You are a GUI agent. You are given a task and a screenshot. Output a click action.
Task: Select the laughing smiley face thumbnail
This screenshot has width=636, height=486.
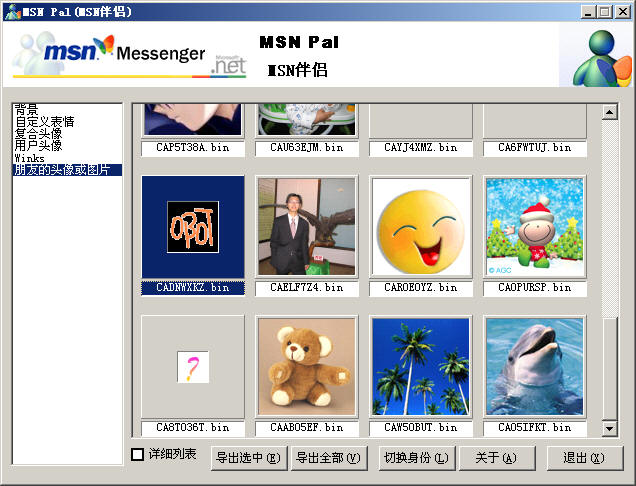coord(421,227)
